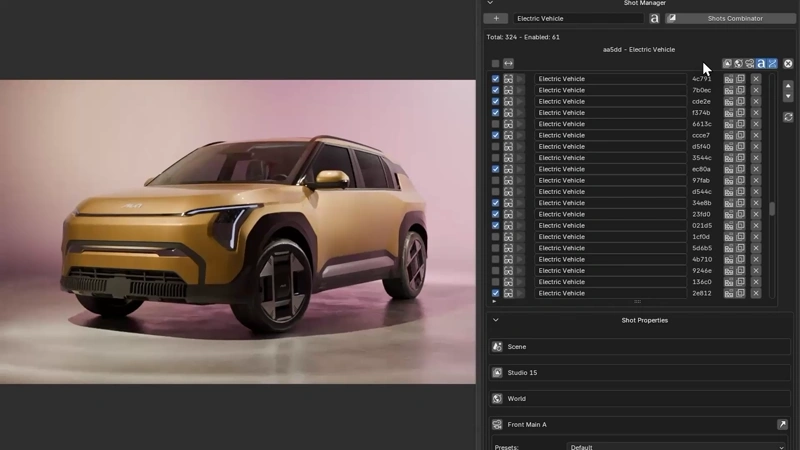Disable shot 2e812 checkbox
Image resolution: width=800 pixels, height=450 pixels.
495,293
